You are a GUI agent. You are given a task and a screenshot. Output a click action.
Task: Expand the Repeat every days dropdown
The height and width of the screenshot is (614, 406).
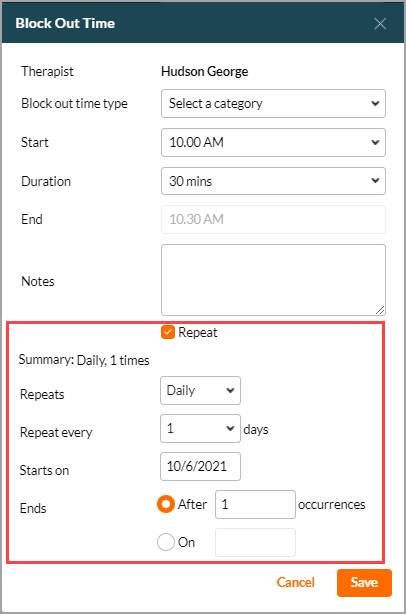(x=200, y=428)
